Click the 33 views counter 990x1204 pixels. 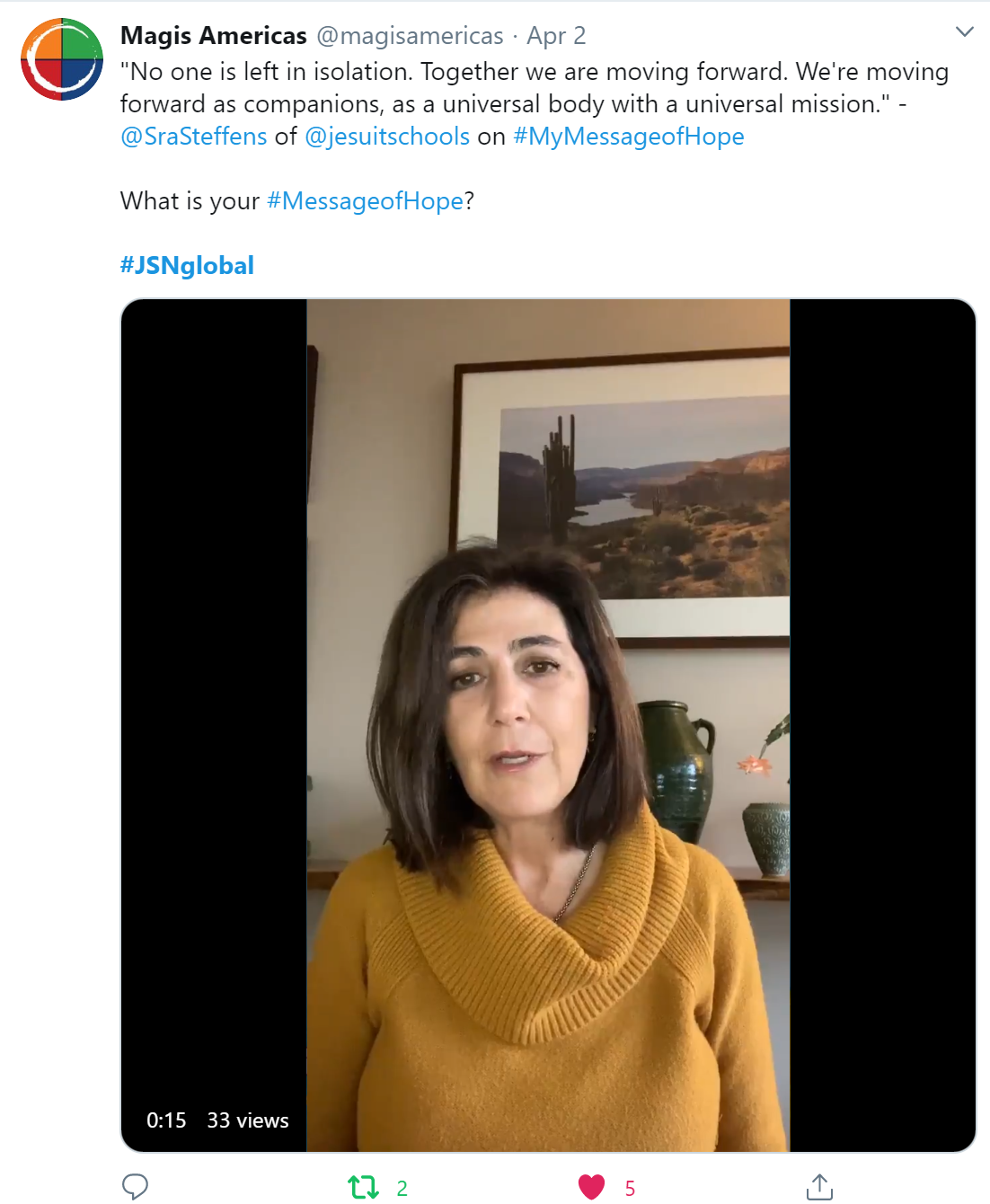click(248, 1120)
